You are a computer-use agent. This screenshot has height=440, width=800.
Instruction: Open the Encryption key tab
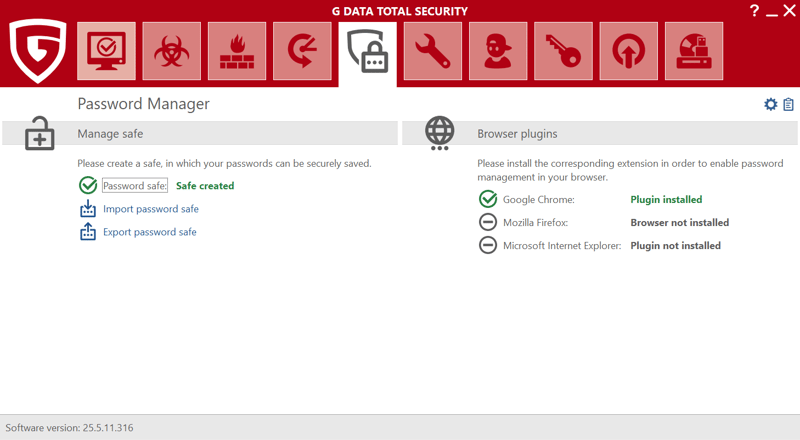tap(564, 51)
